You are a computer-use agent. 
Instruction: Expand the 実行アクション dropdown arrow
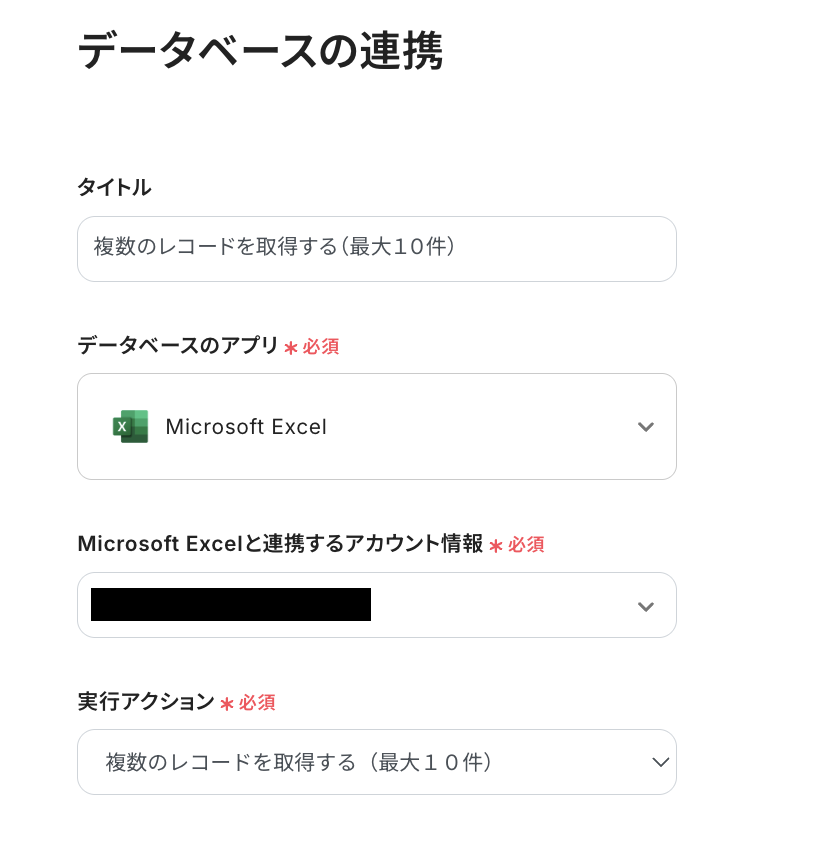[x=660, y=762]
